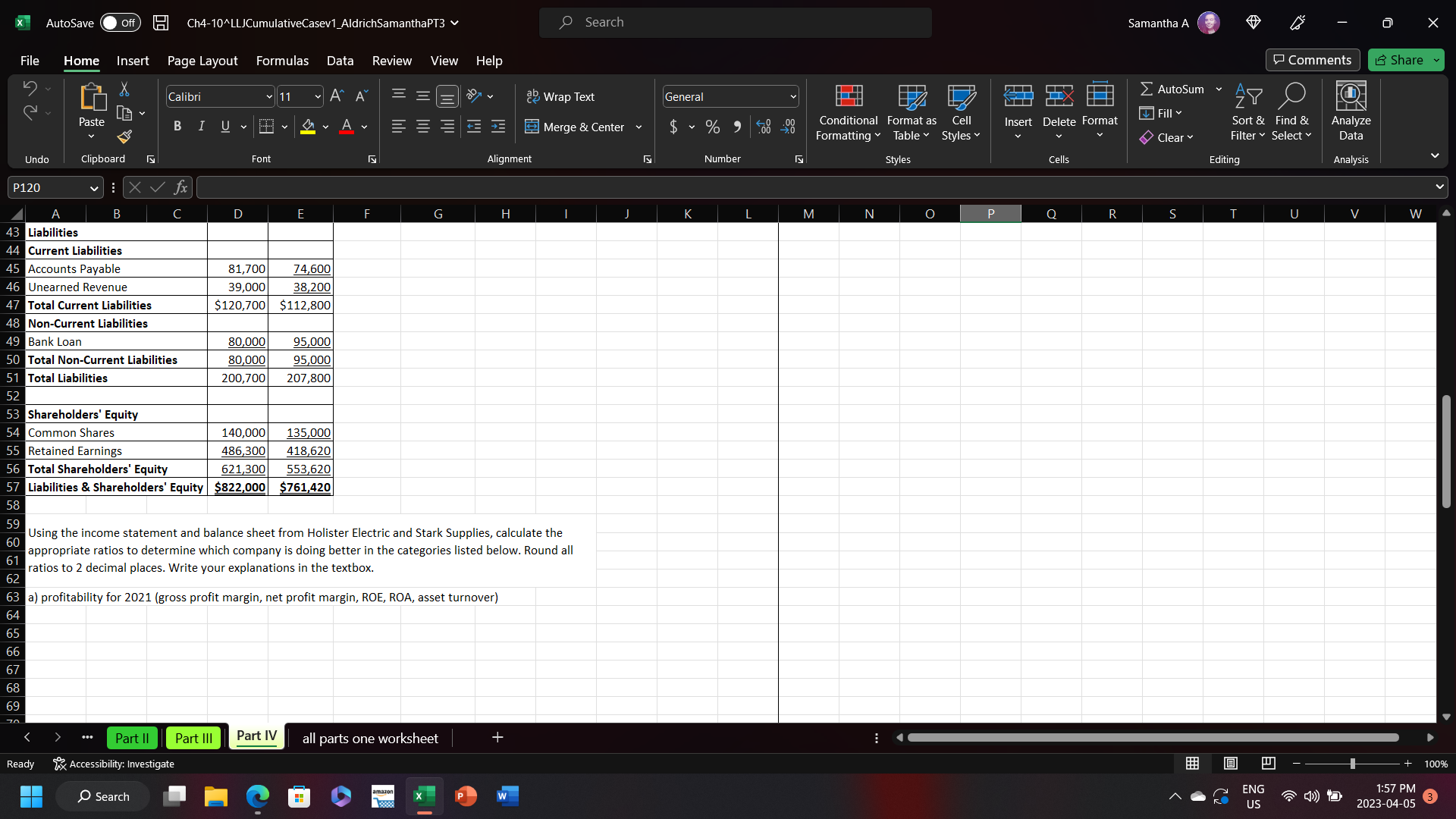The height and width of the screenshot is (819, 1456).
Task: Switch to the Part III sheet tab
Action: pyautogui.click(x=193, y=738)
